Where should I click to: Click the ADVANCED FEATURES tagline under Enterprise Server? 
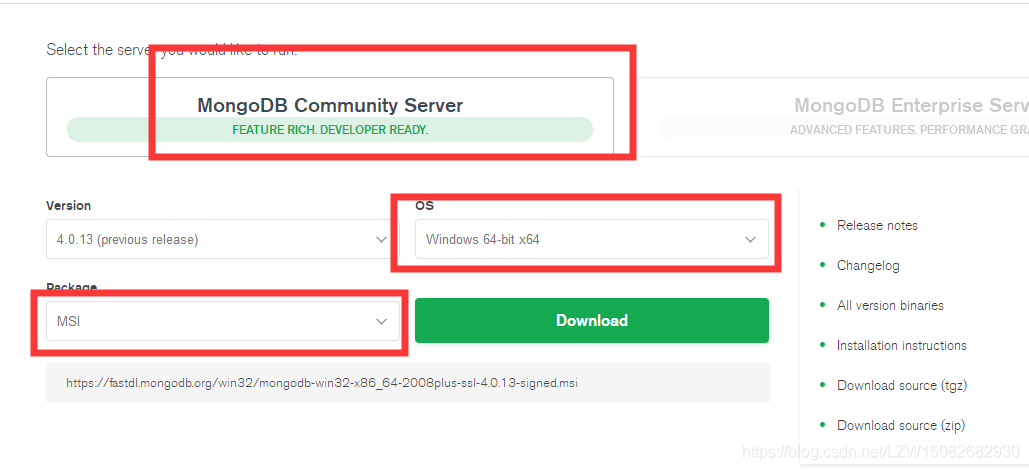click(x=909, y=130)
